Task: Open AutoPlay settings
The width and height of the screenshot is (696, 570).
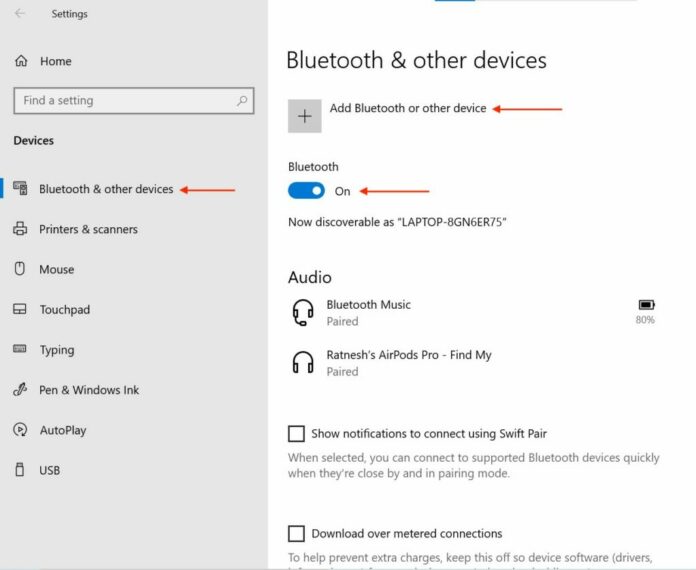Action: click(x=63, y=430)
